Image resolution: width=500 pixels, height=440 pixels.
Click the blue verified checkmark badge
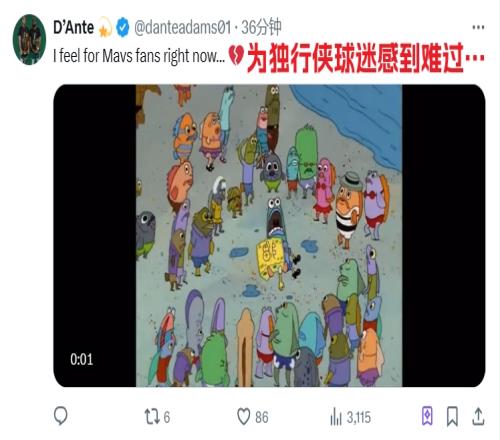click(x=123, y=27)
